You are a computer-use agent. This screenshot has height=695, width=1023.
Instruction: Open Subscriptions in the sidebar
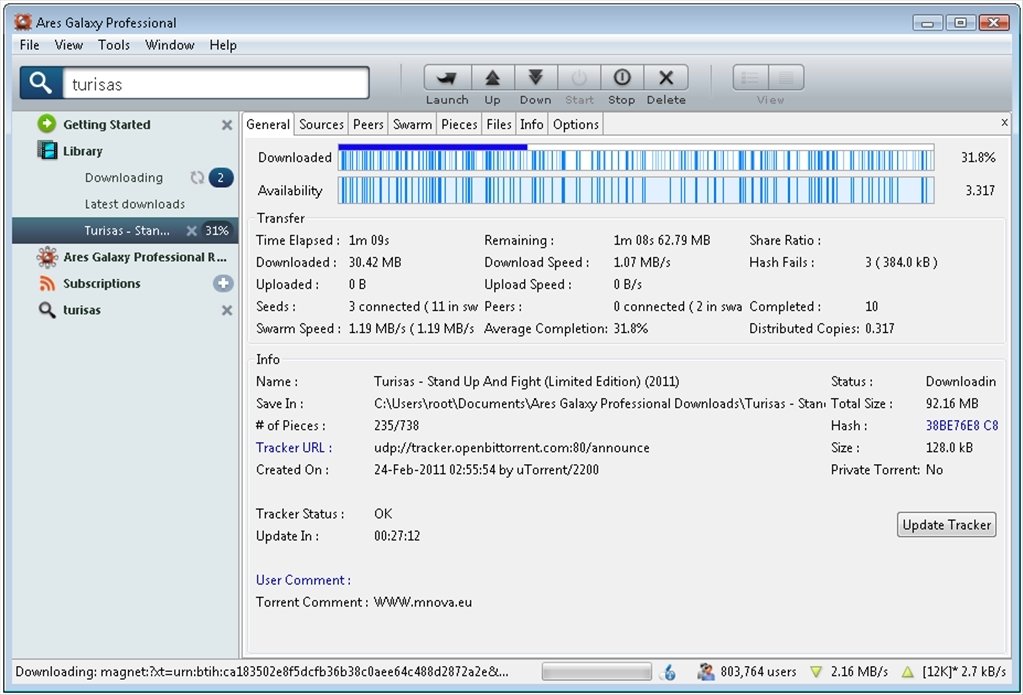pyautogui.click(x=102, y=283)
